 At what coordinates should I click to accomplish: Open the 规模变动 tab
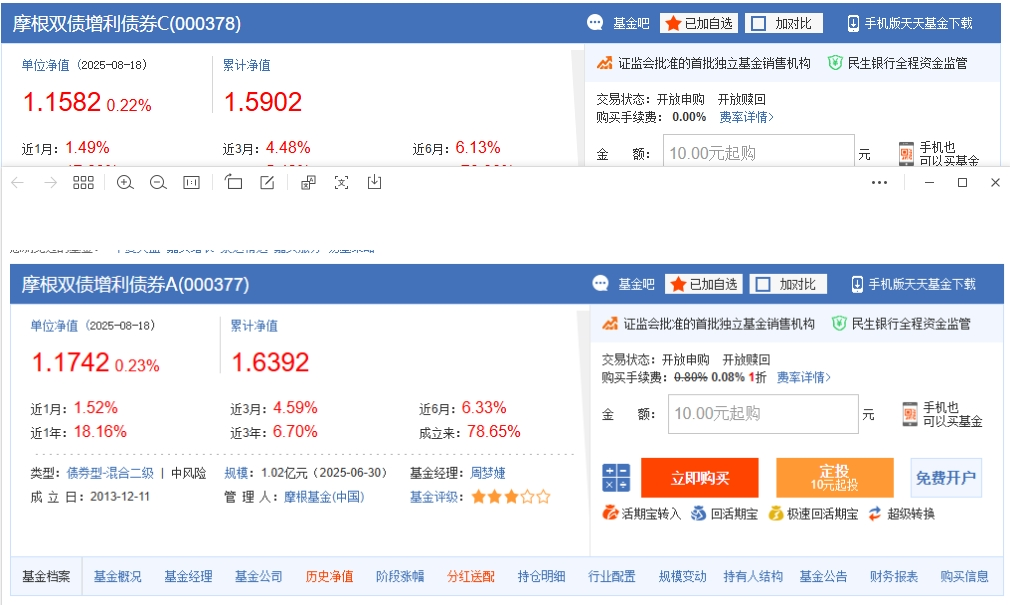point(682,576)
